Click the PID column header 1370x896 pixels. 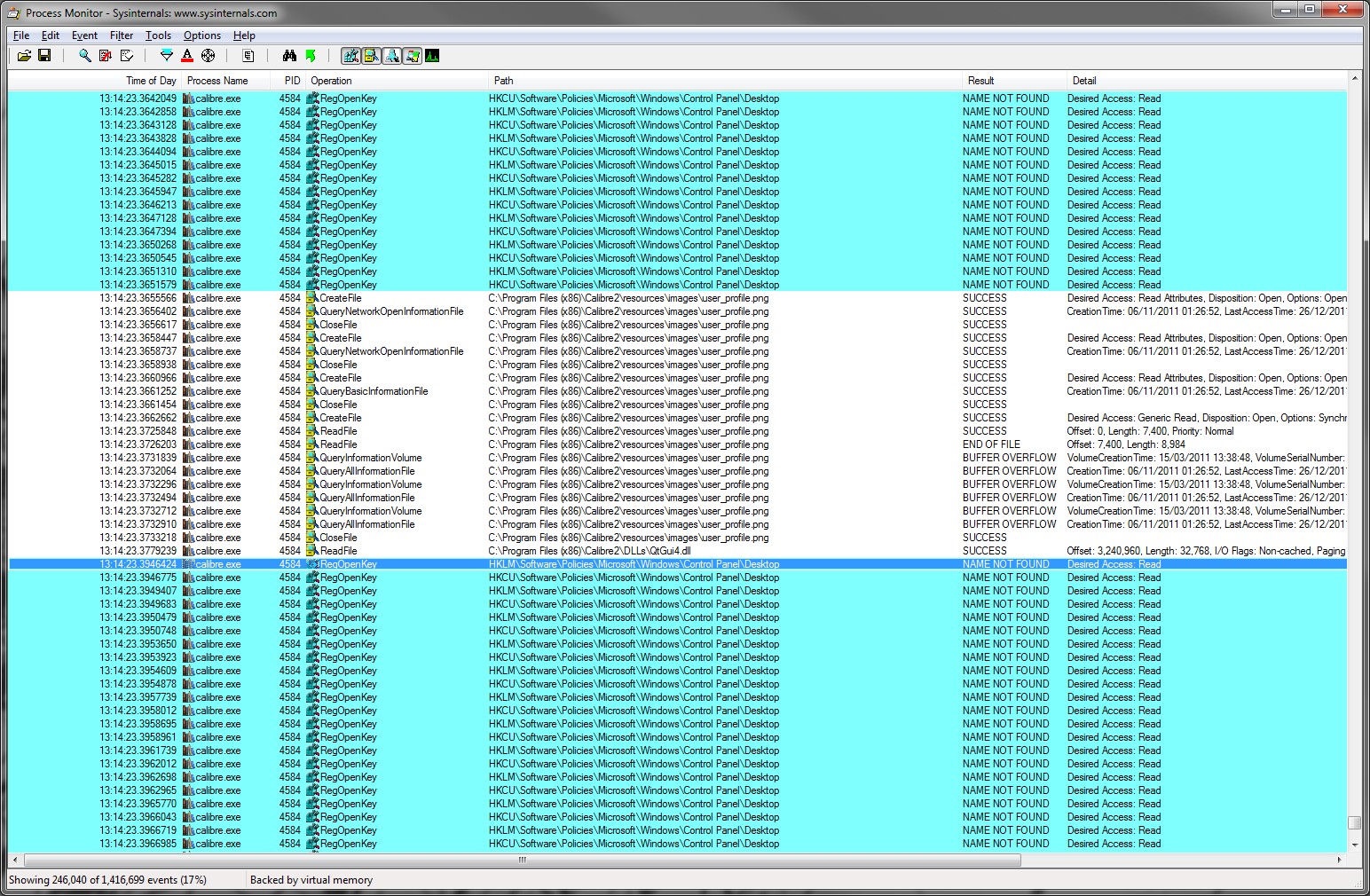pyautogui.click(x=289, y=81)
